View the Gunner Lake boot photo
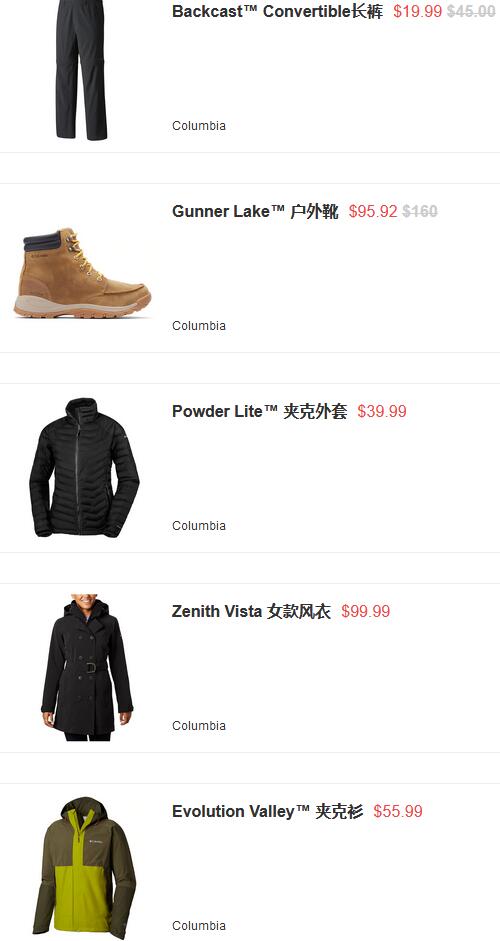This screenshot has width=500, height=941. [x=82, y=272]
